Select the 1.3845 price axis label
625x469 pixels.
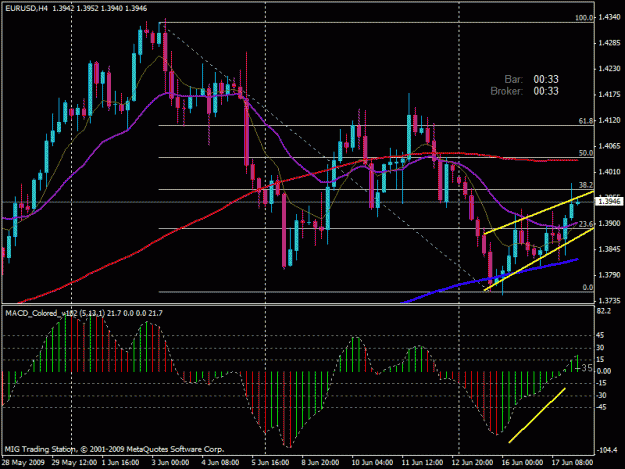click(610, 249)
